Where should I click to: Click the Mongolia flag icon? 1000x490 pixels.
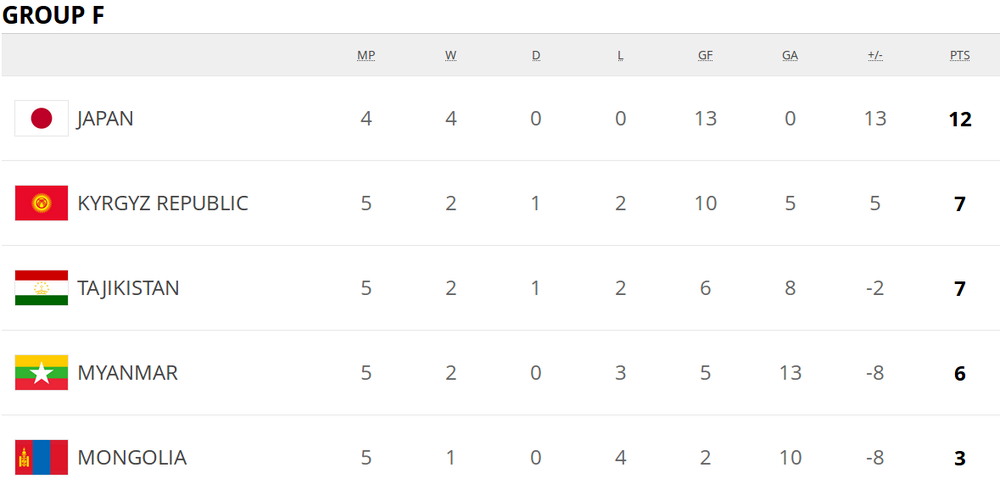[x=41, y=457]
